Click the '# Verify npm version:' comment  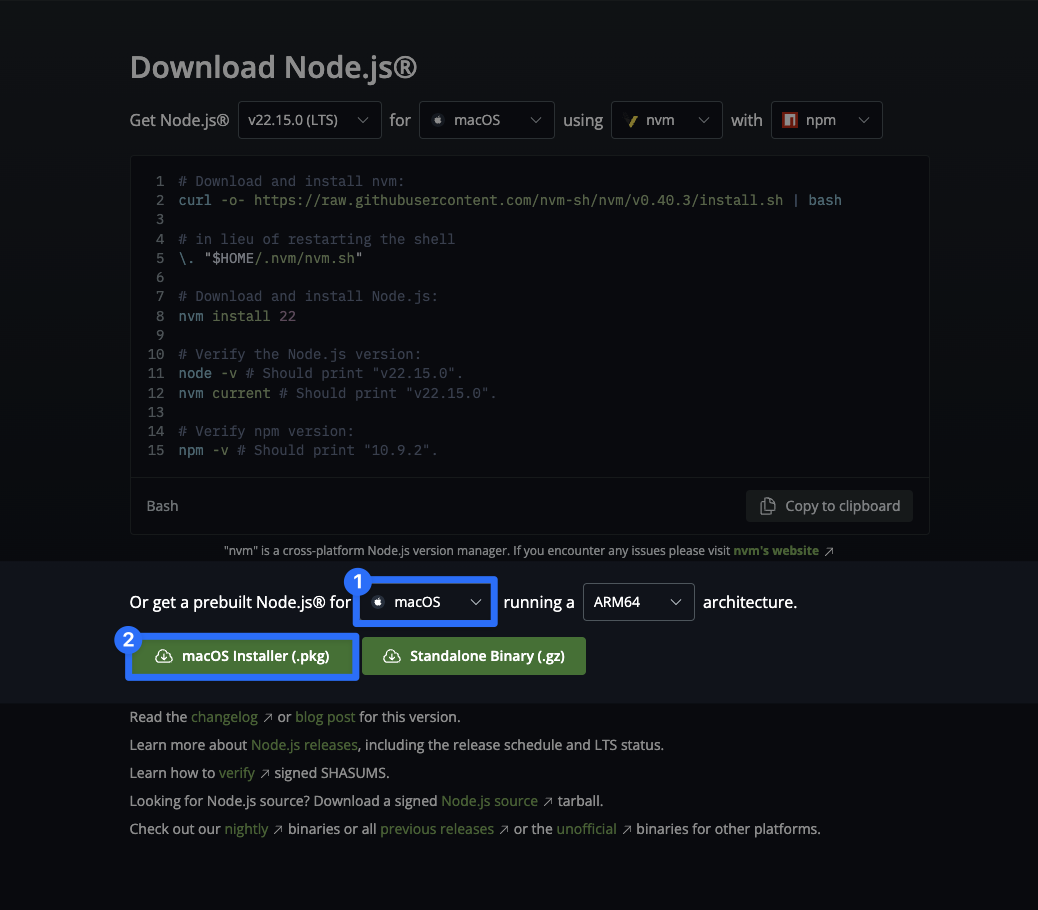point(266,431)
